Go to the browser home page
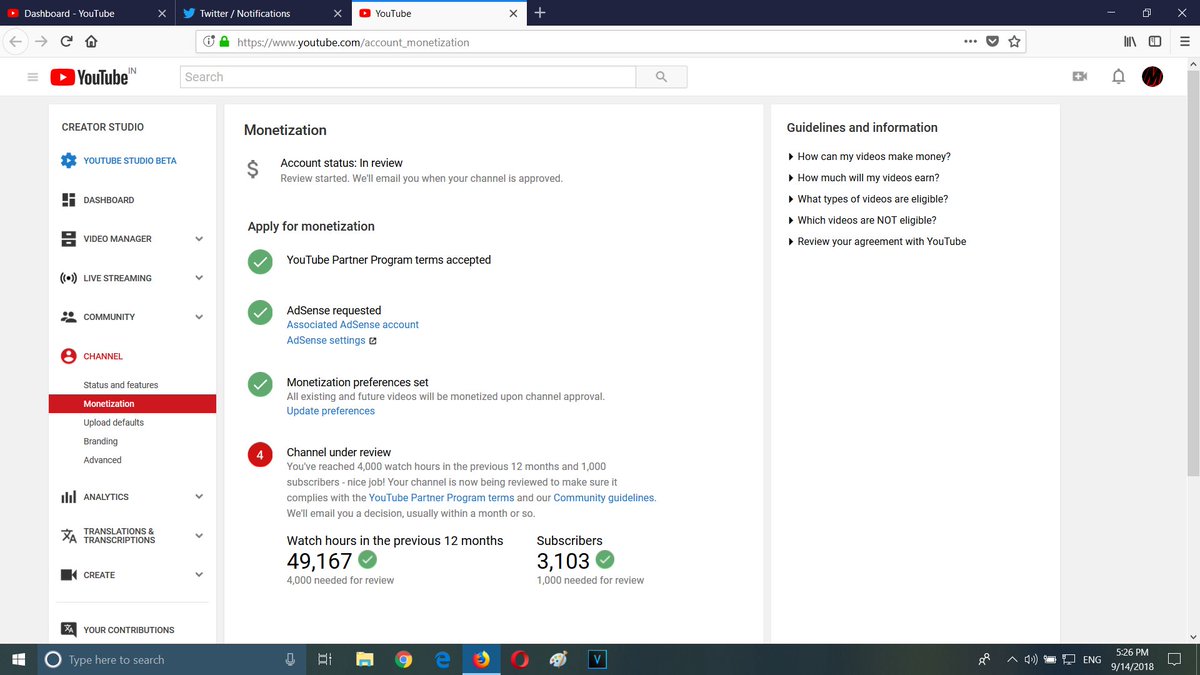Image resolution: width=1200 pixels, height=675 pixels. click(x=91, y=42)
